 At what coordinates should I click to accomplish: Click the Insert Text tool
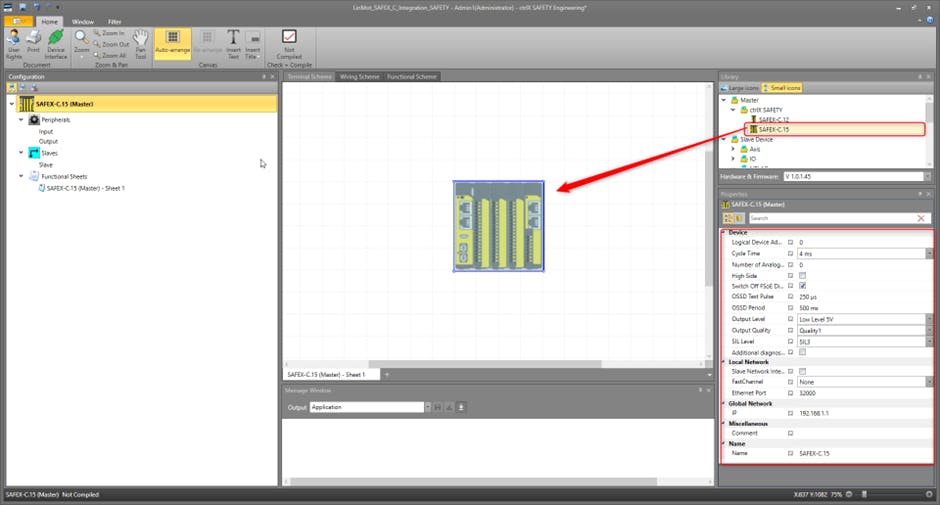click(232, 43)
